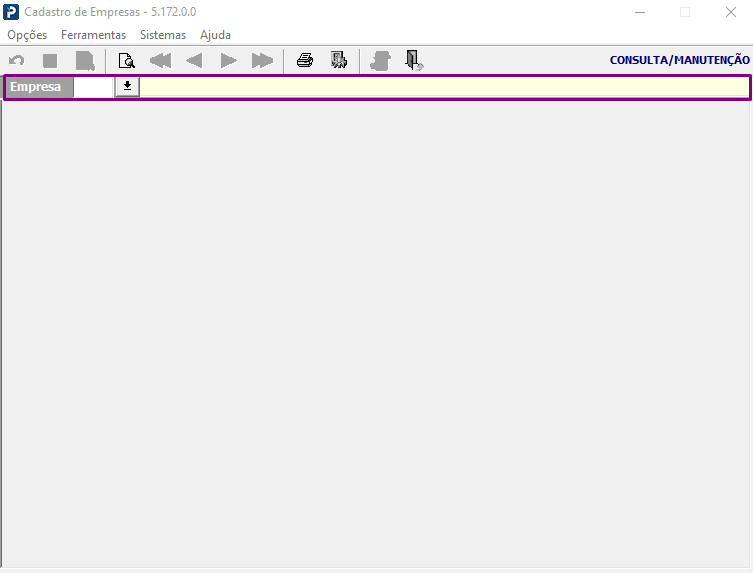Go to last record double-right arrow

pos(262,61)
